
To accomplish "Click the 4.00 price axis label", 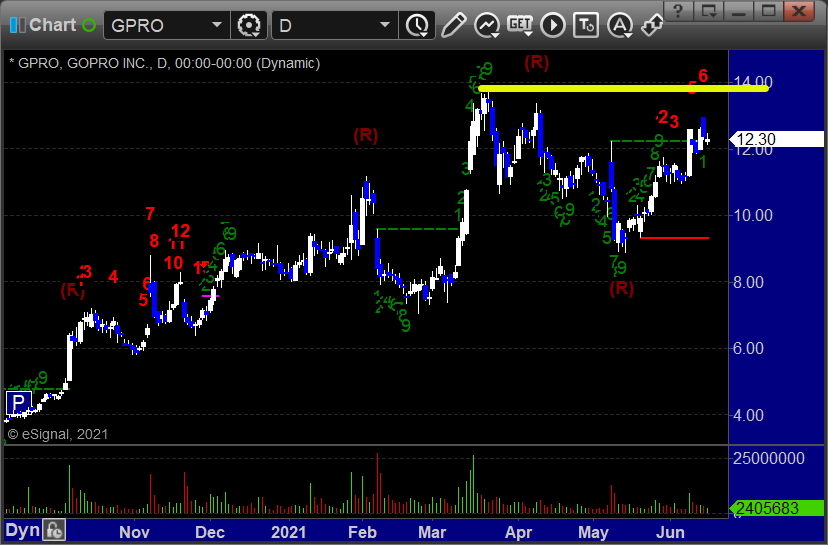I will point(748,415).
